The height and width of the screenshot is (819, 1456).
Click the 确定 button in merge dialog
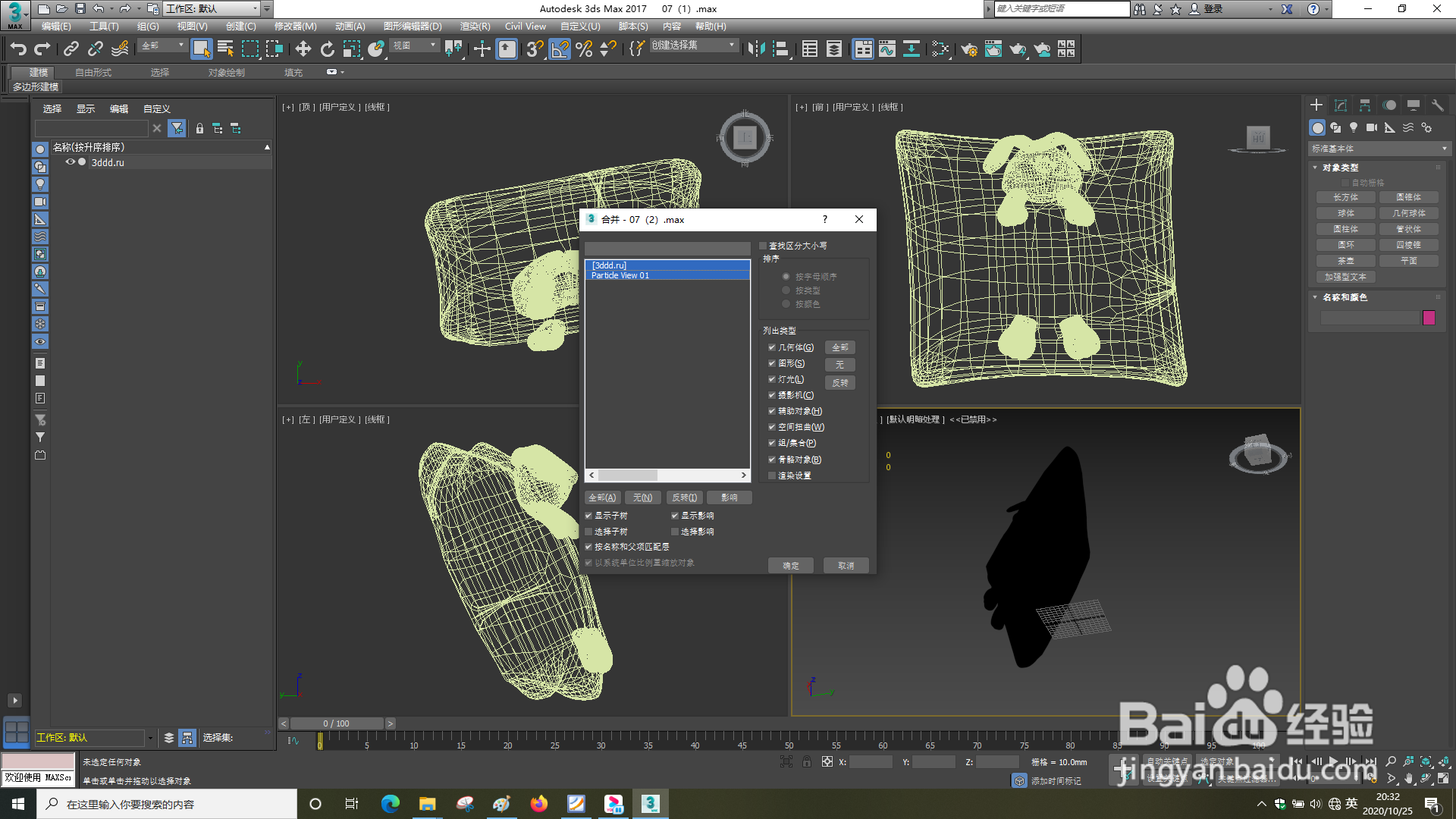point(791,566)
